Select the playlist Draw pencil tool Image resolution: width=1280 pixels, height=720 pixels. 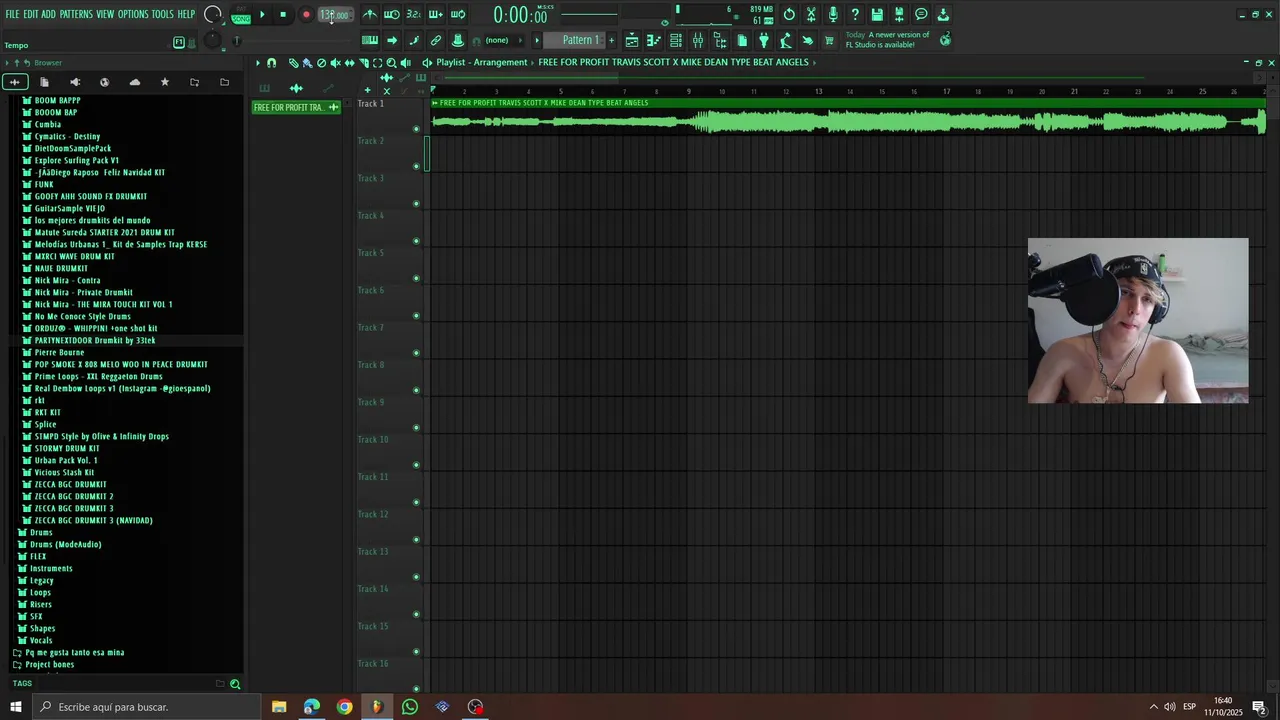[x=293, y=63]
